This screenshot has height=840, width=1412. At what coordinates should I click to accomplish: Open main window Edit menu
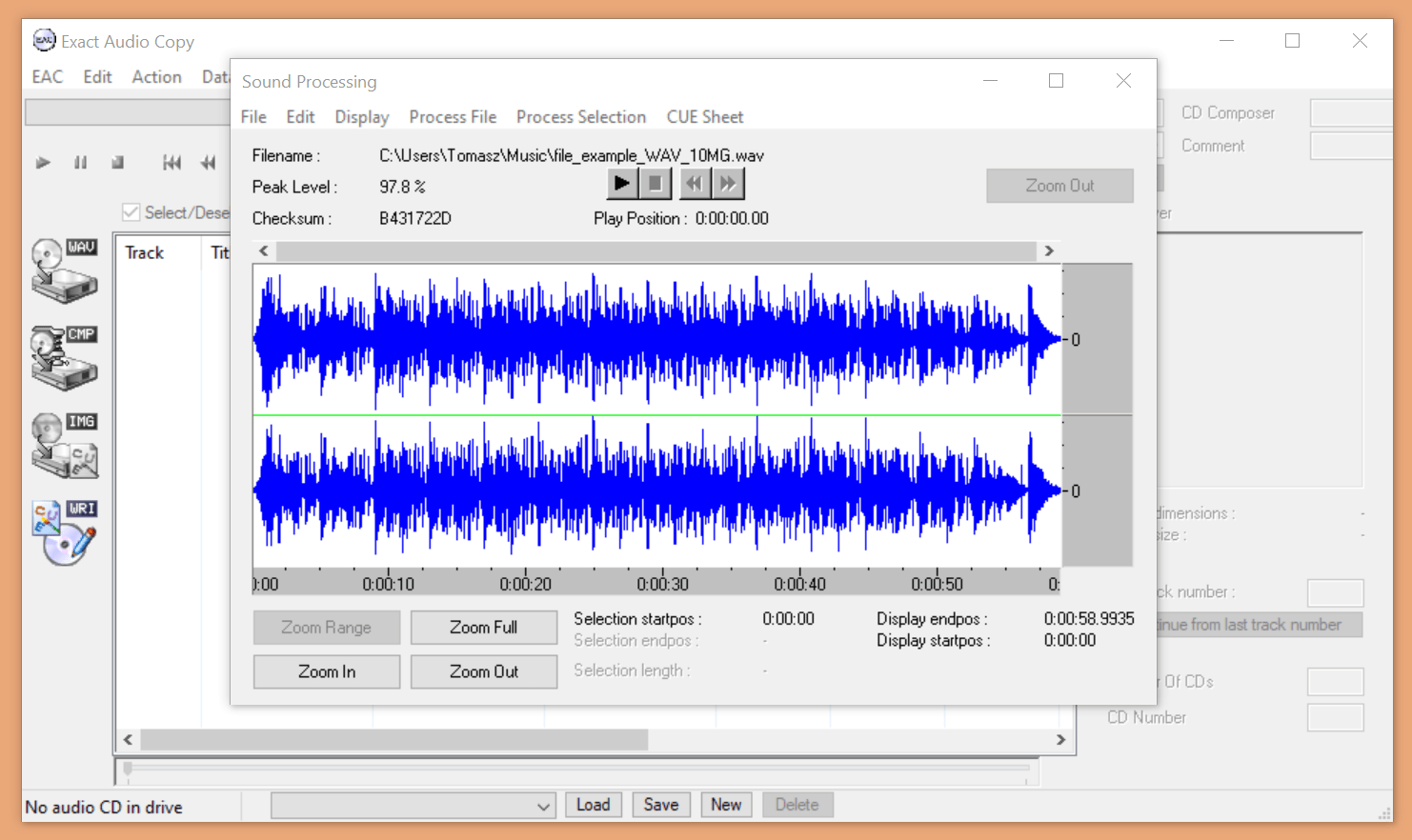(x=97, y=76)
